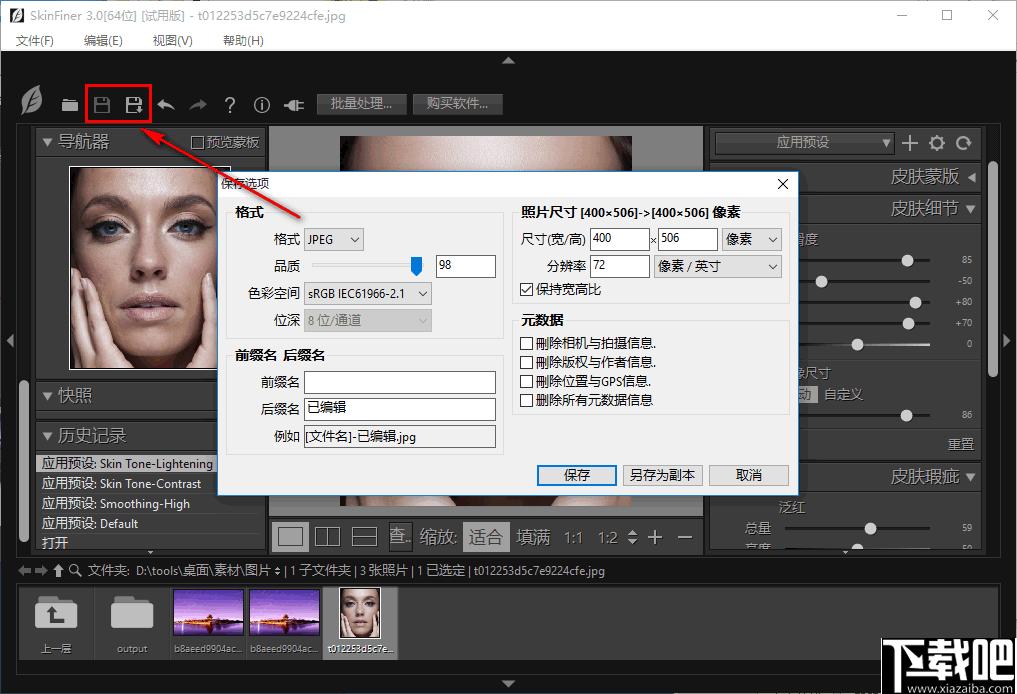Add a new preset with plus icon

pos(909,143)
